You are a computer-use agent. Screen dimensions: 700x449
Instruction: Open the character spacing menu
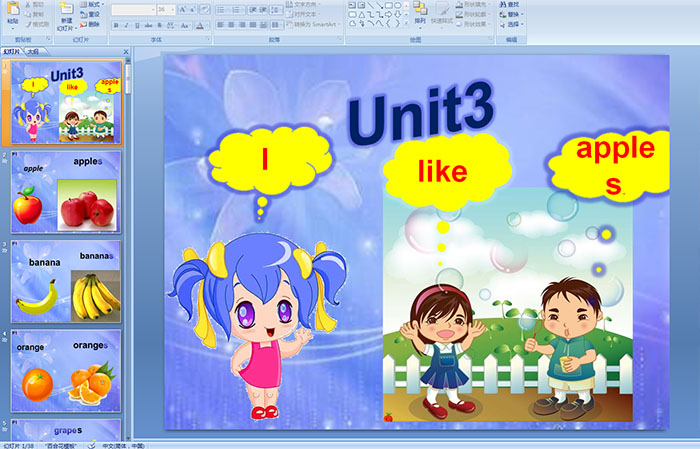(x=171, y=25)
